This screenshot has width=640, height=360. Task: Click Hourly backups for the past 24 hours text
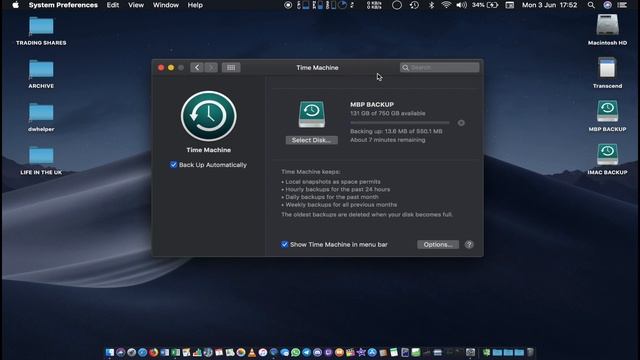pyautogui.click(x=338, y=189)
